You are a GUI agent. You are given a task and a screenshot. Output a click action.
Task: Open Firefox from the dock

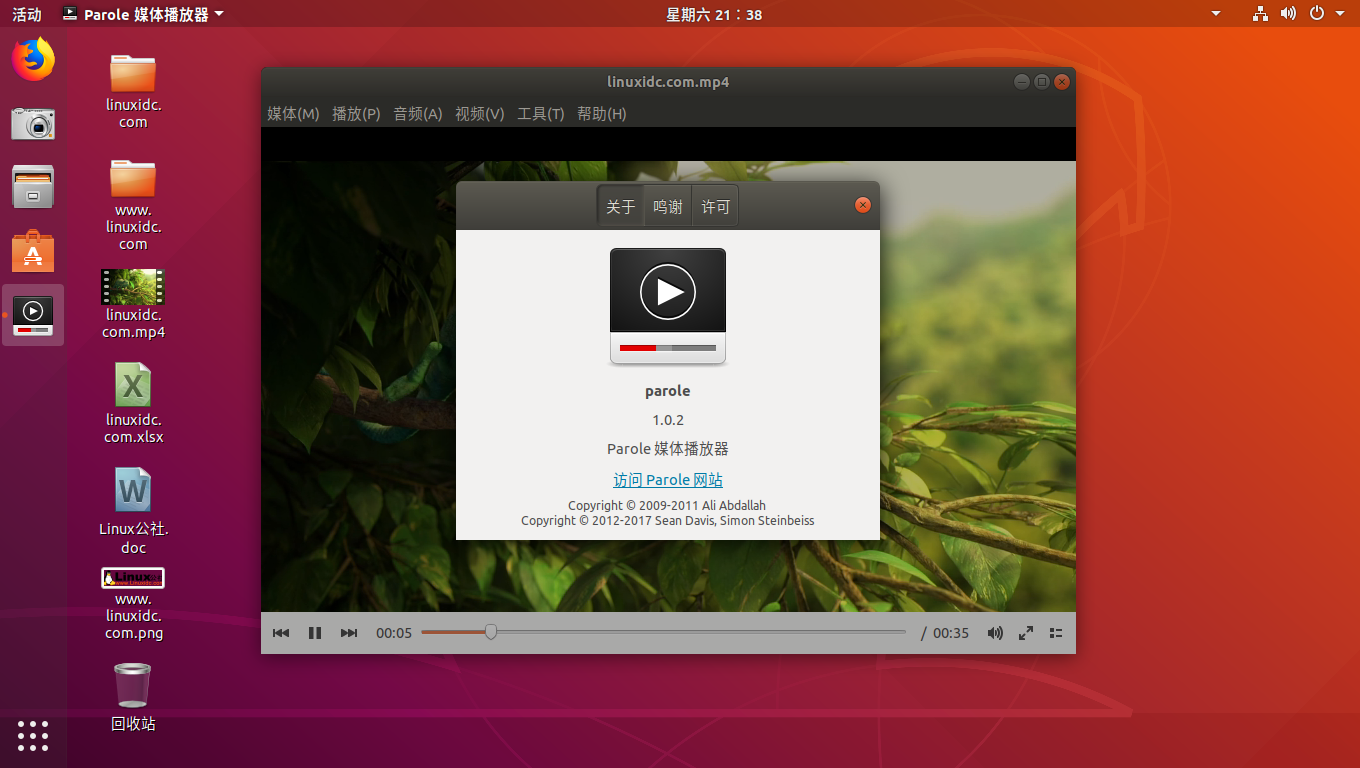[33, 59]
